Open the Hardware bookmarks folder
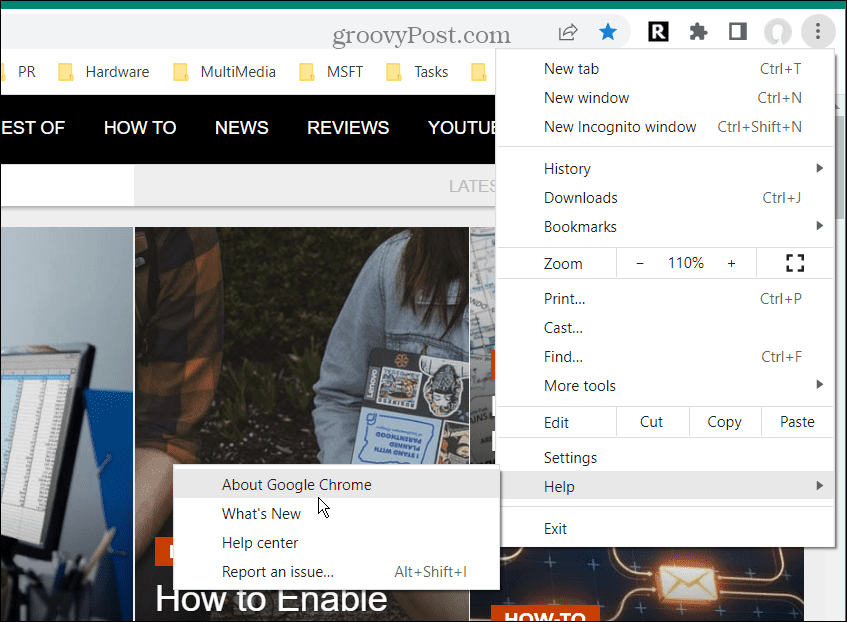Viewport: 847px width, 622px height. pyautogui.click(x=104, y=72)
